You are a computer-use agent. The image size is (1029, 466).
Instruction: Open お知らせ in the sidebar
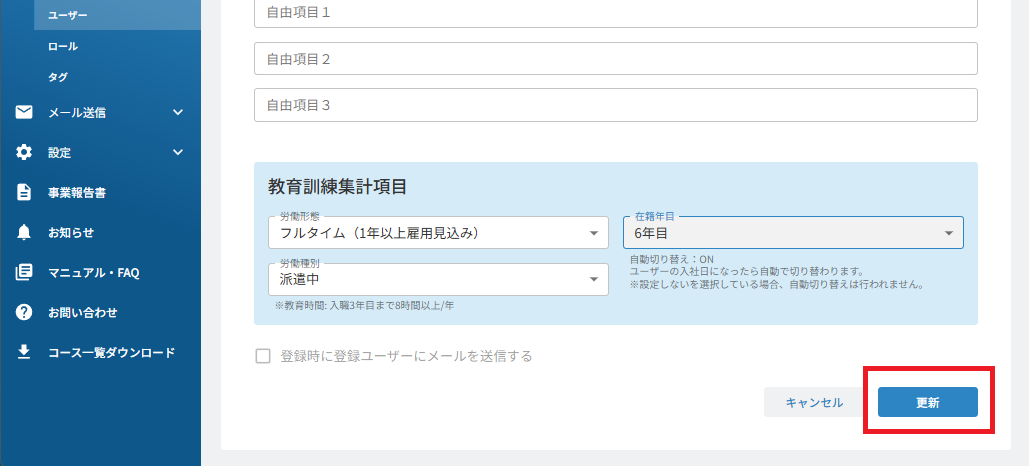click(x=100, y=232)
